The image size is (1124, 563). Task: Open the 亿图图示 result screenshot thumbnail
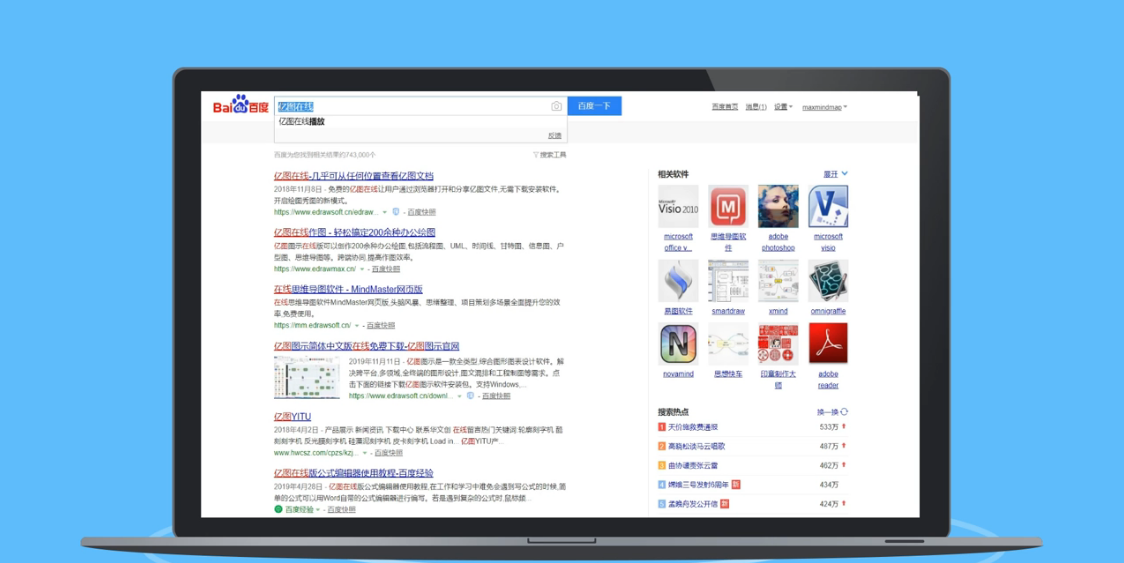point(306,377)
